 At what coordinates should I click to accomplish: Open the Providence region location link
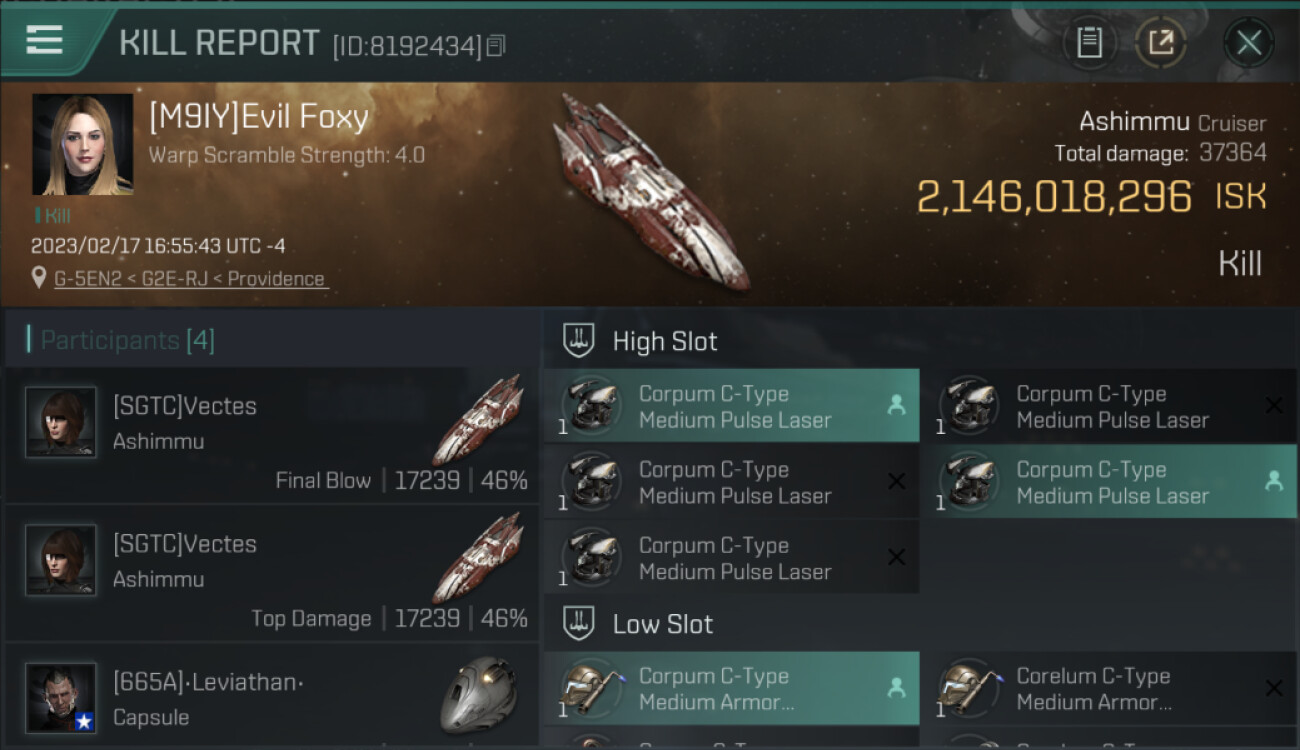[x=276, y=279]
